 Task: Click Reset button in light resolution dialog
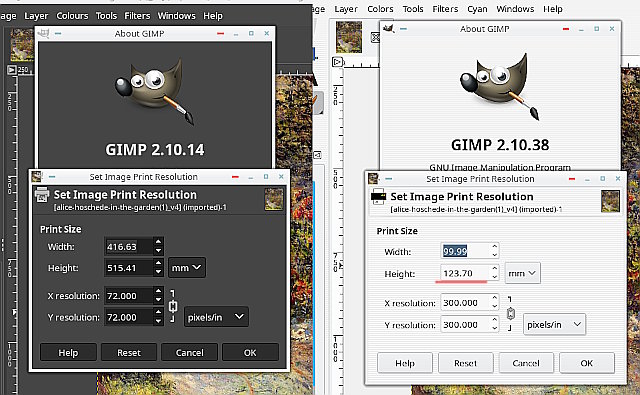[x=465, y=363]
